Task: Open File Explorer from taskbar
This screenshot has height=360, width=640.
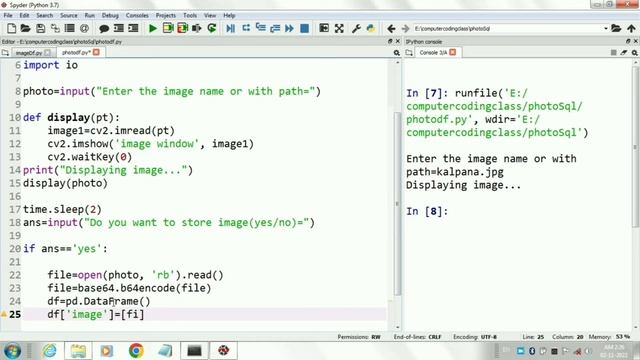Action: click(x=78, y=351)
